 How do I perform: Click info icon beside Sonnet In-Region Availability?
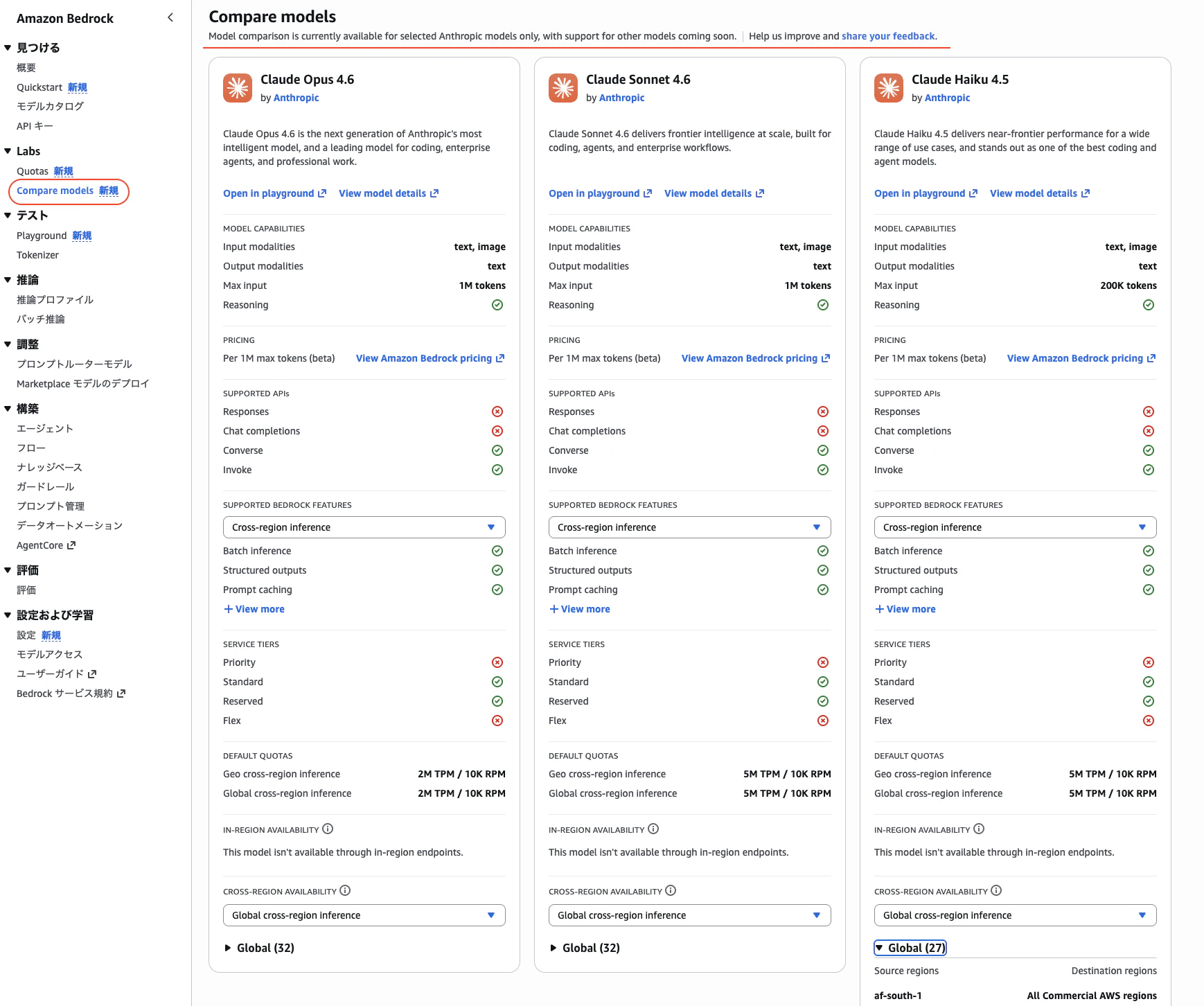[x=654, y=829]
